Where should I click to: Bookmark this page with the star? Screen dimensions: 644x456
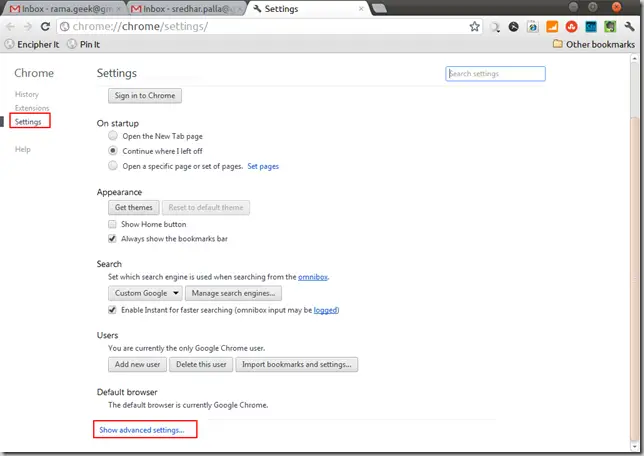[x=474, y=27]
